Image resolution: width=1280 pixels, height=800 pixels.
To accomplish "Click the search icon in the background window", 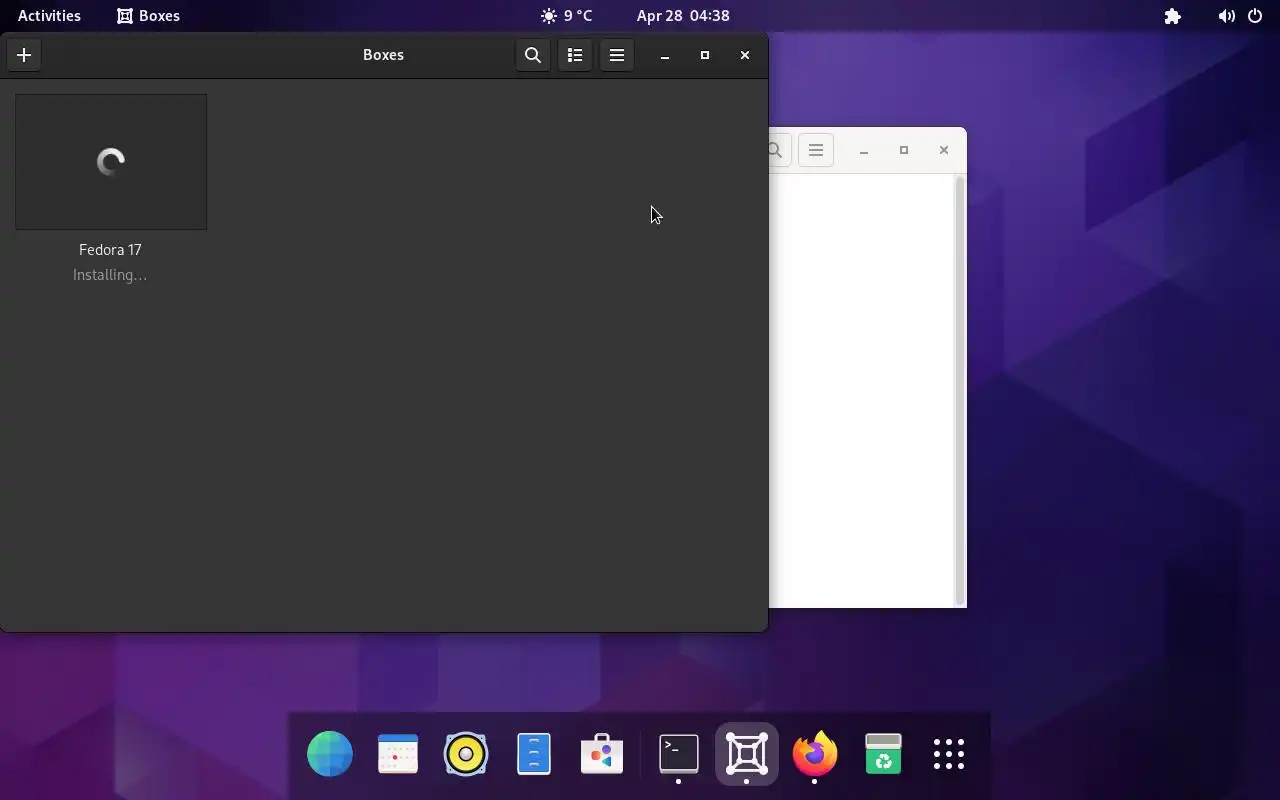I will [779, 150].
